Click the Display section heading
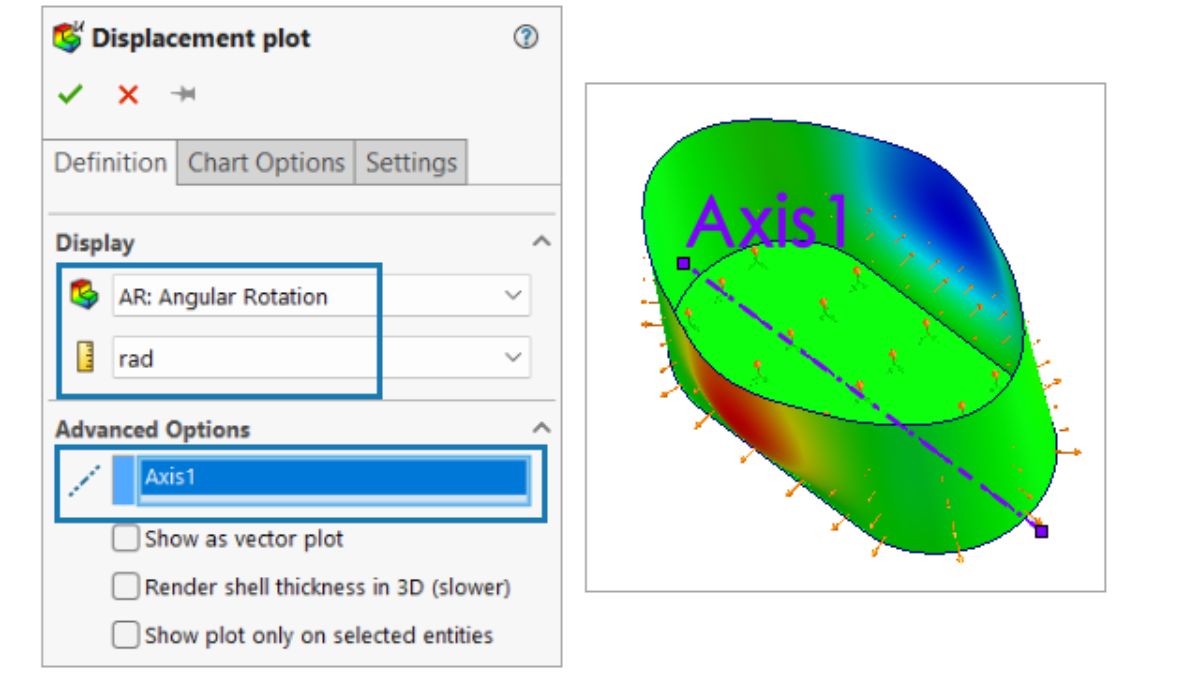1200x675 pixels. [x=95, y=243]
